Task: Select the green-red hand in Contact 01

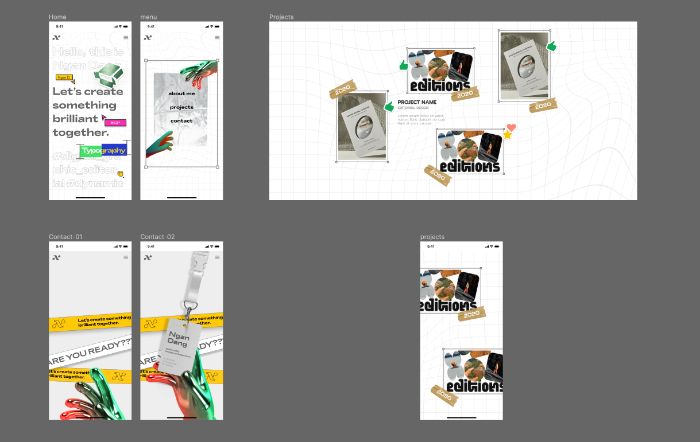Action: point(94,395)
